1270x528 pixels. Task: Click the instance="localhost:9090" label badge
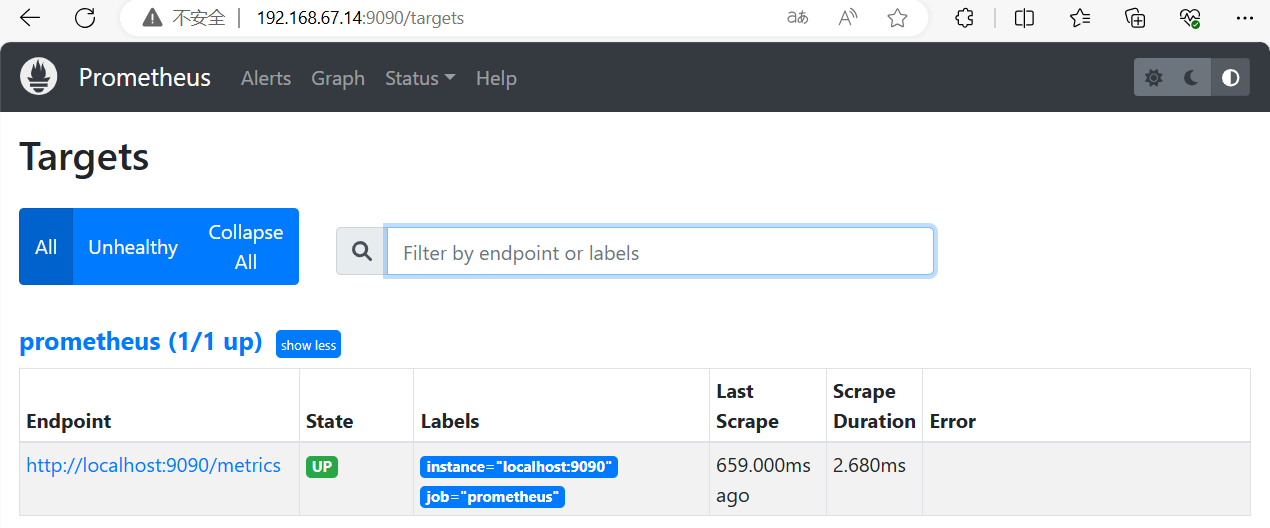click(x=519, y=467)
